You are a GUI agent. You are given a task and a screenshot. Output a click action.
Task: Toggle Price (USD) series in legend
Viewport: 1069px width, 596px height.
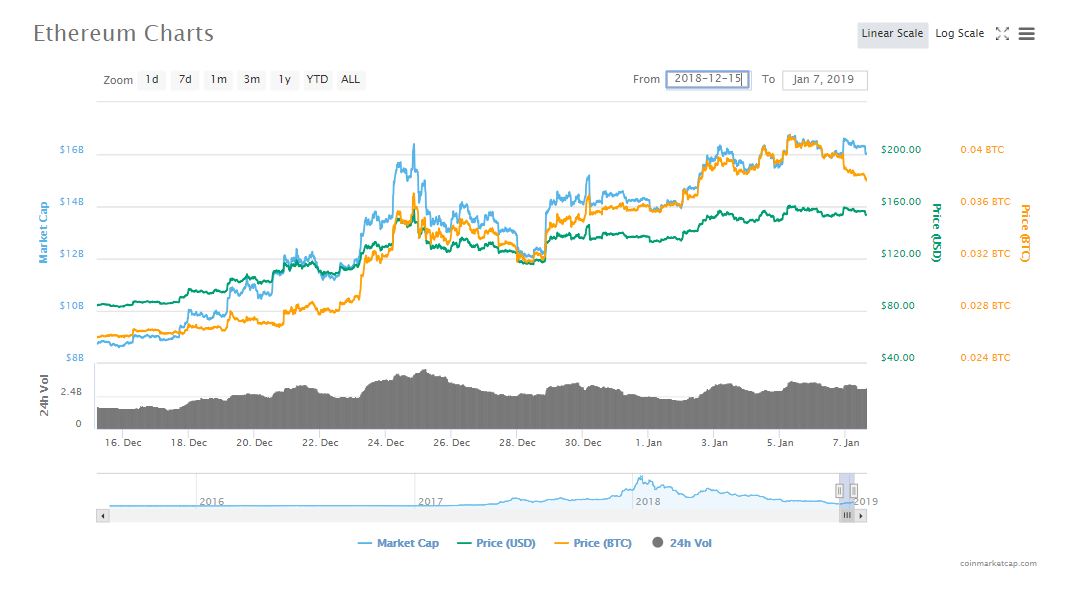(496, 543)
